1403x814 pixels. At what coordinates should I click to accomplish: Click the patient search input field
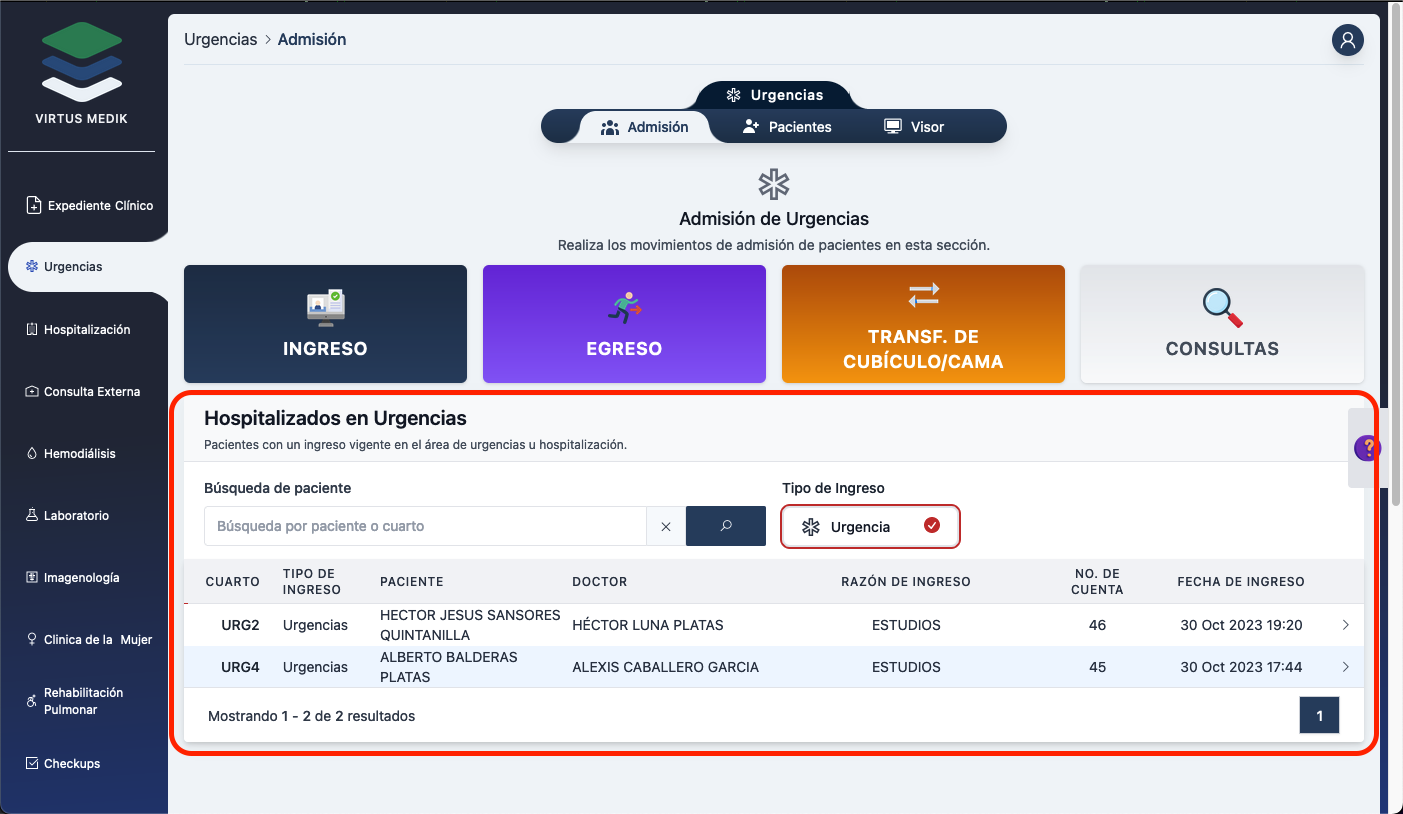point(425,526)
